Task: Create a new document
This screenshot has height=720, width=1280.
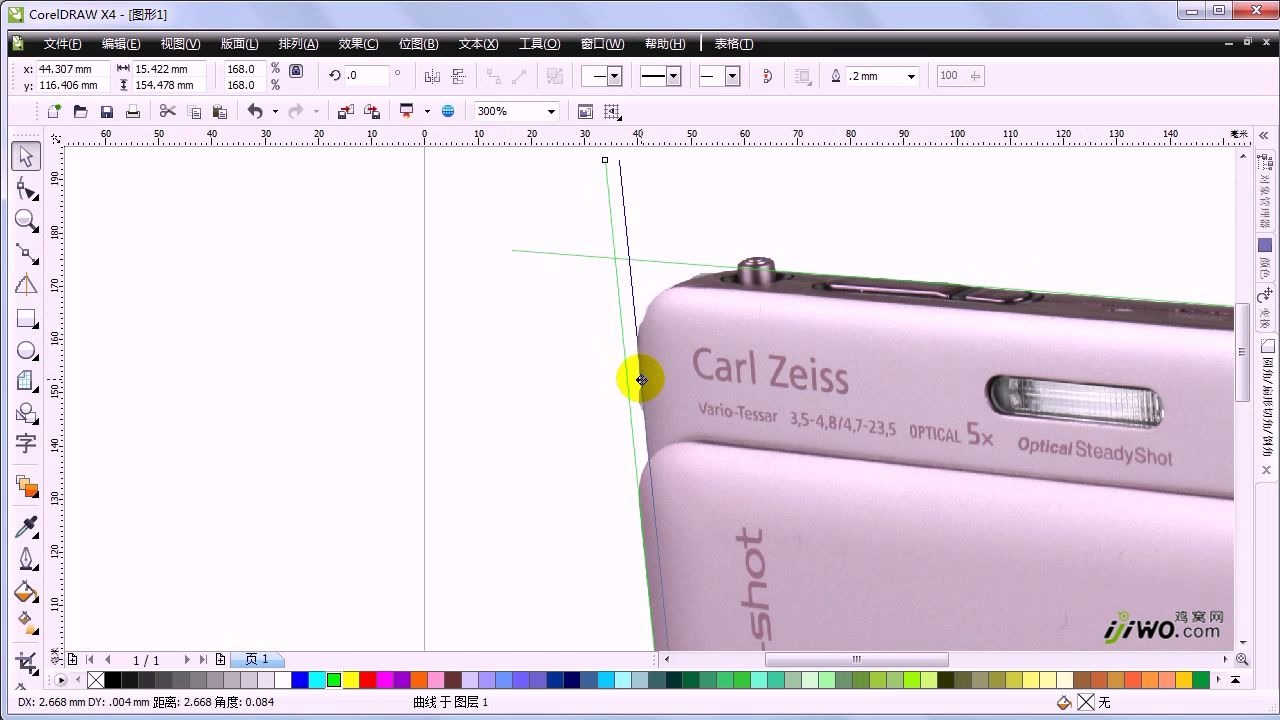Action: pos(54,111)
